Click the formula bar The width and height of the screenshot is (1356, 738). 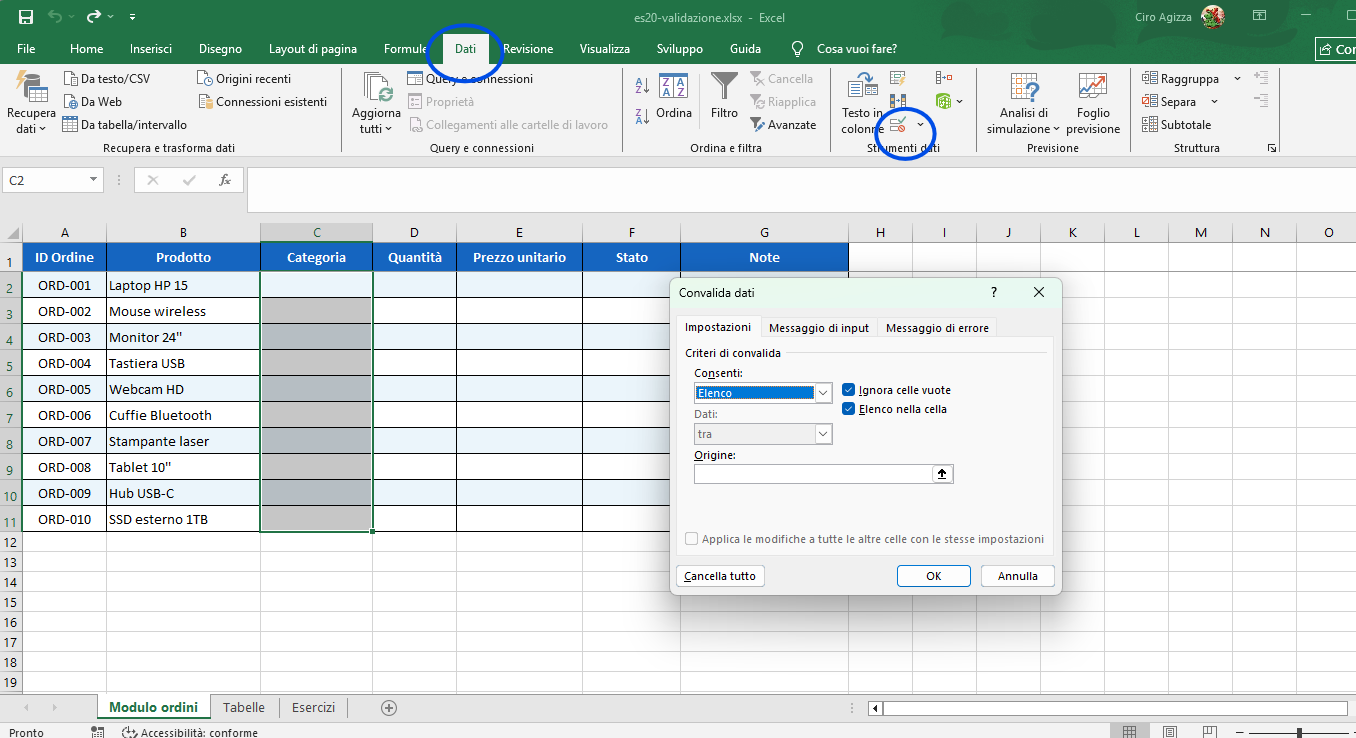click(800, 190)
